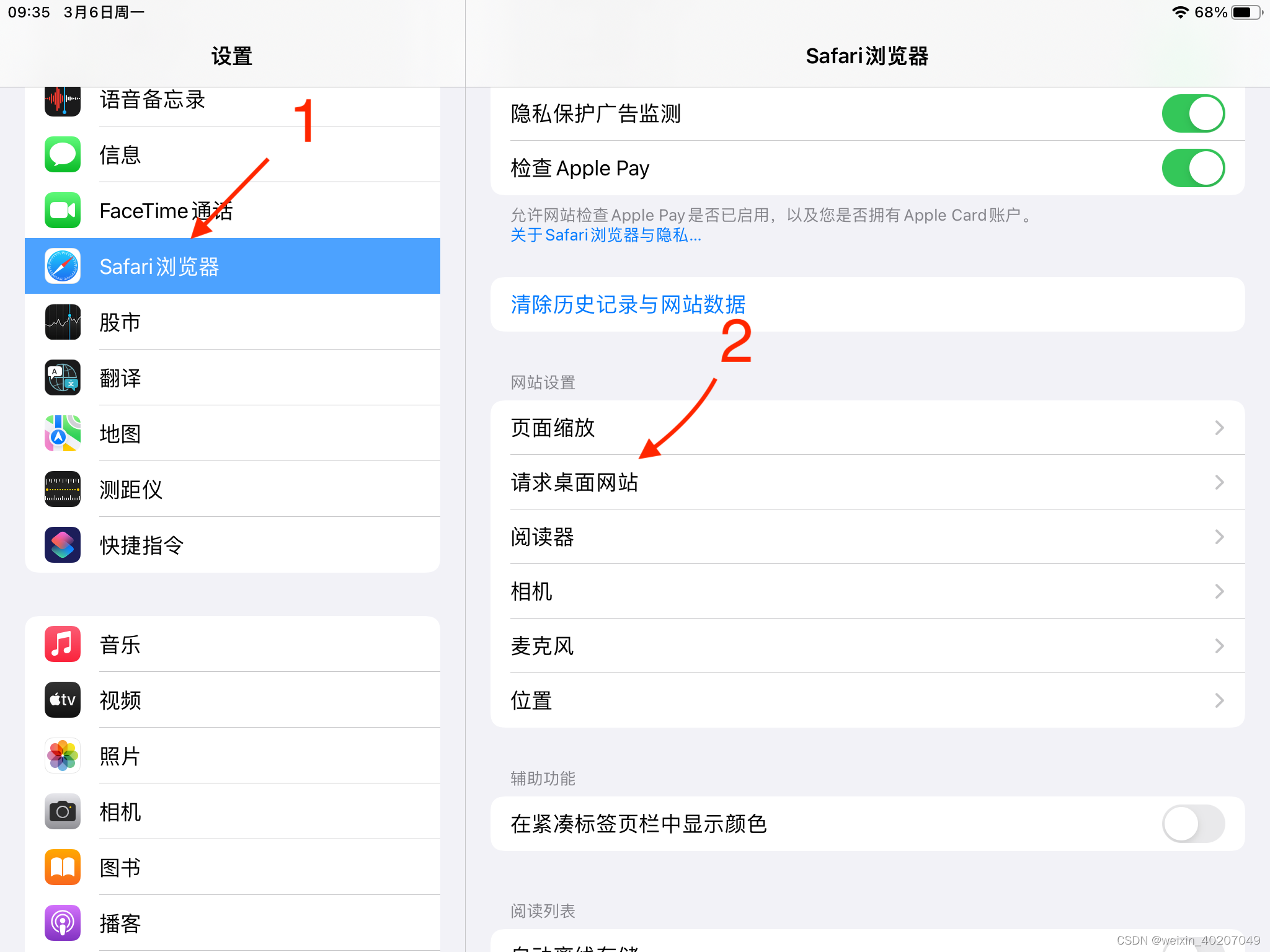
Task: Open 关于Safari浏览器与隐私 link
Action: click(x=606, y=236)
